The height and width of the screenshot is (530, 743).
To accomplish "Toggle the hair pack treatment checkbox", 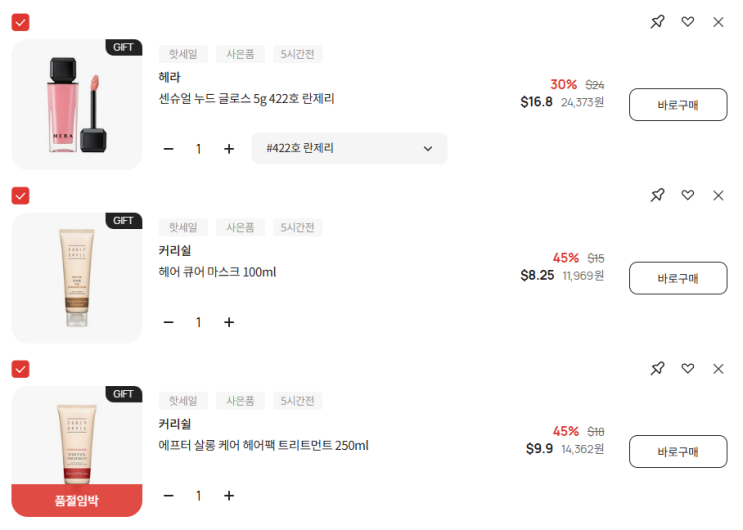I will (x=20, y=369).
